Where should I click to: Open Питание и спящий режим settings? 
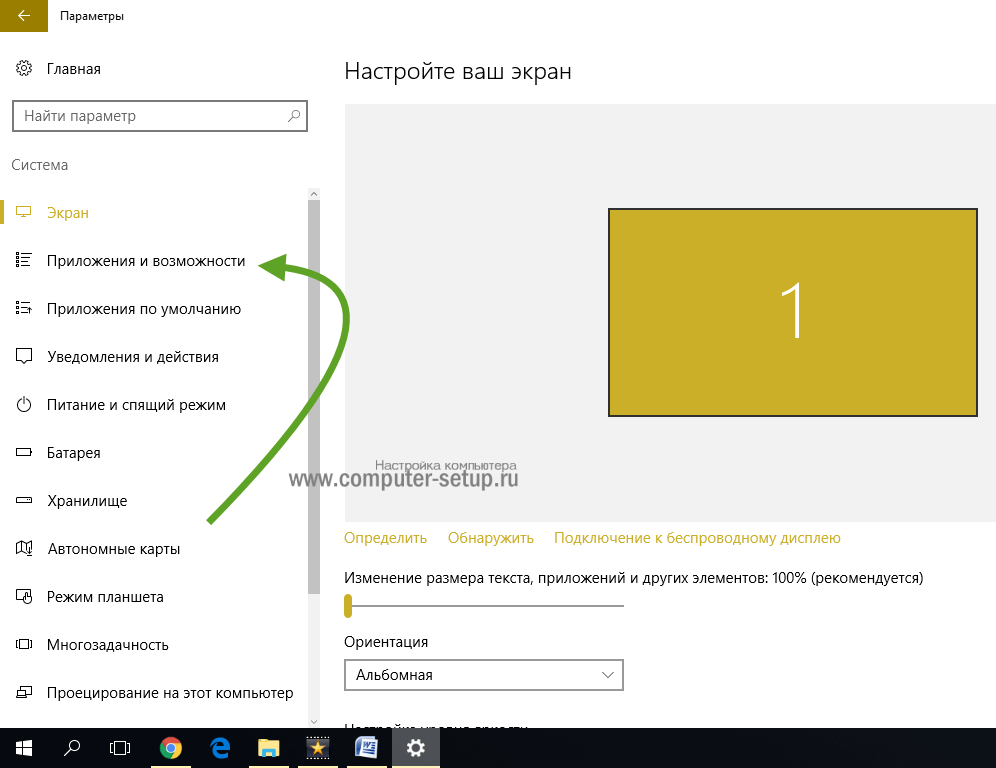(136, 405)
